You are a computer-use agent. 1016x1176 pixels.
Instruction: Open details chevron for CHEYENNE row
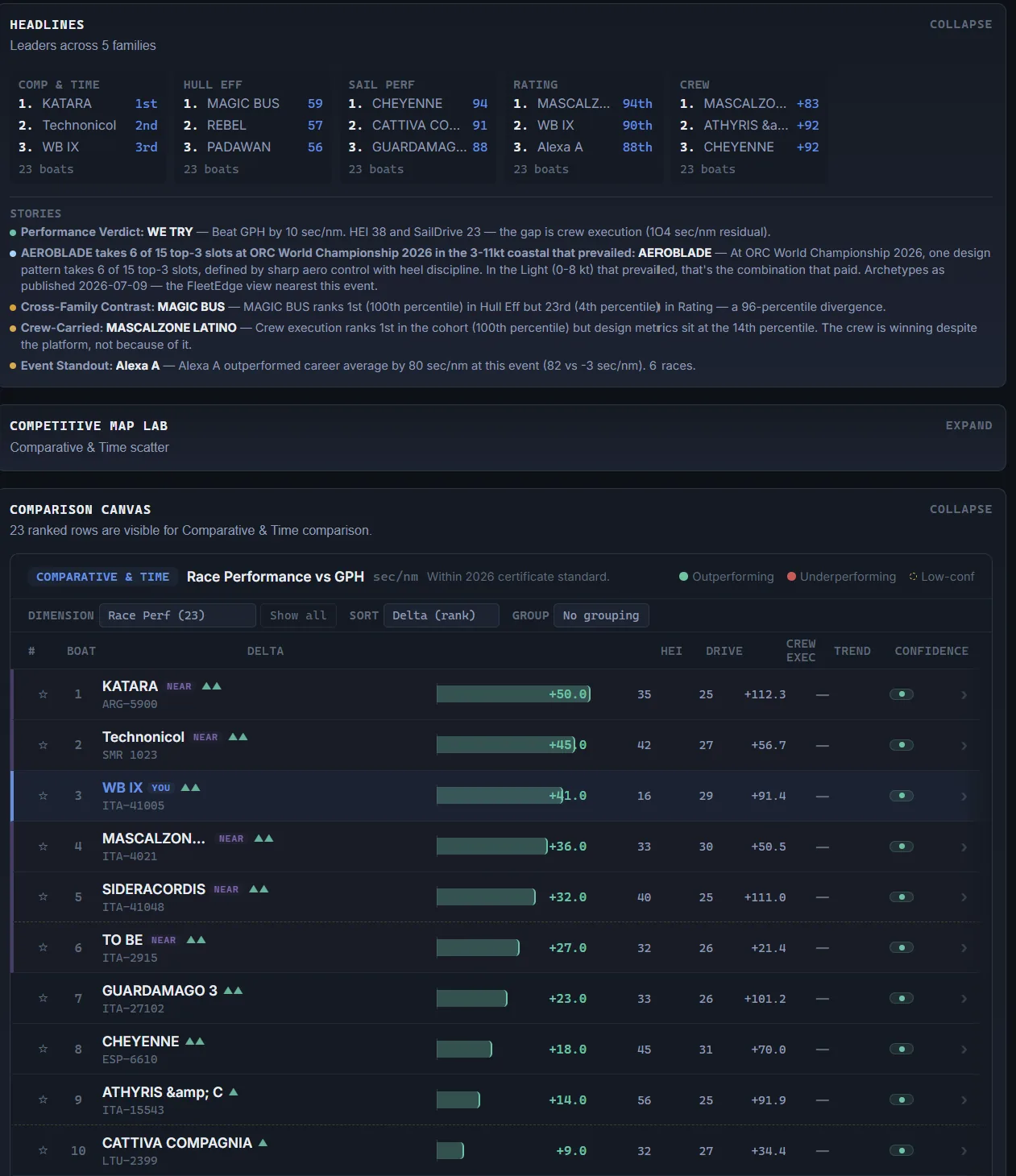click(x=964, y=1050)
